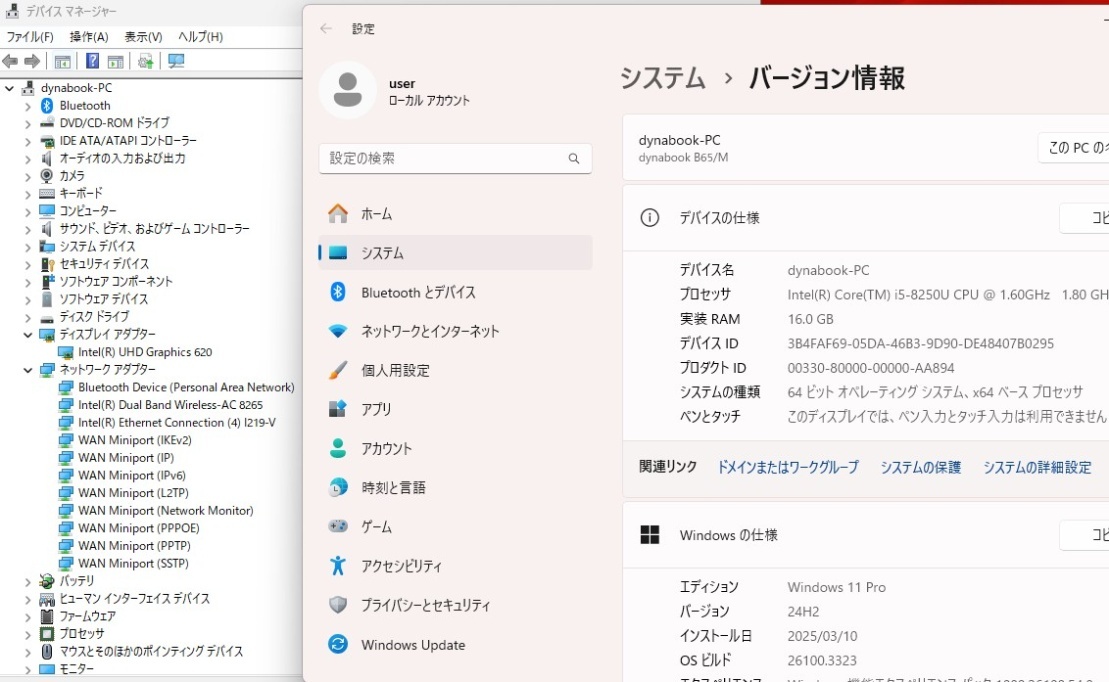Click the show/hide console tree toolbar icon
This screenshot has width=1109, height=682.
pos(62,62)
